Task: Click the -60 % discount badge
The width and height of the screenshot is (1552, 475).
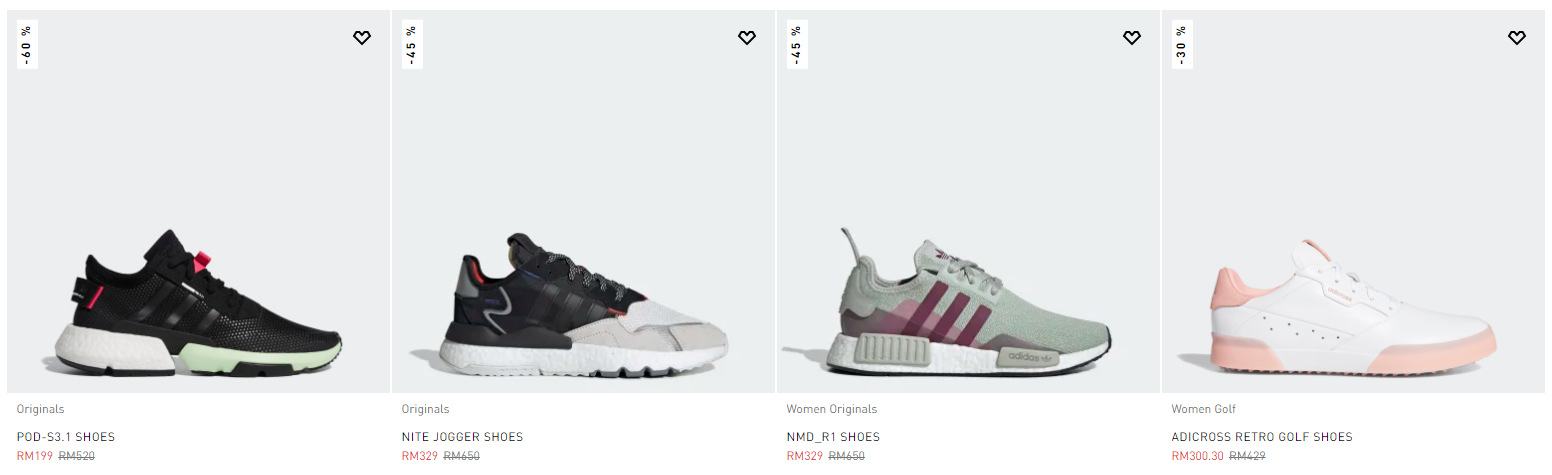Action: pos(27,45)
